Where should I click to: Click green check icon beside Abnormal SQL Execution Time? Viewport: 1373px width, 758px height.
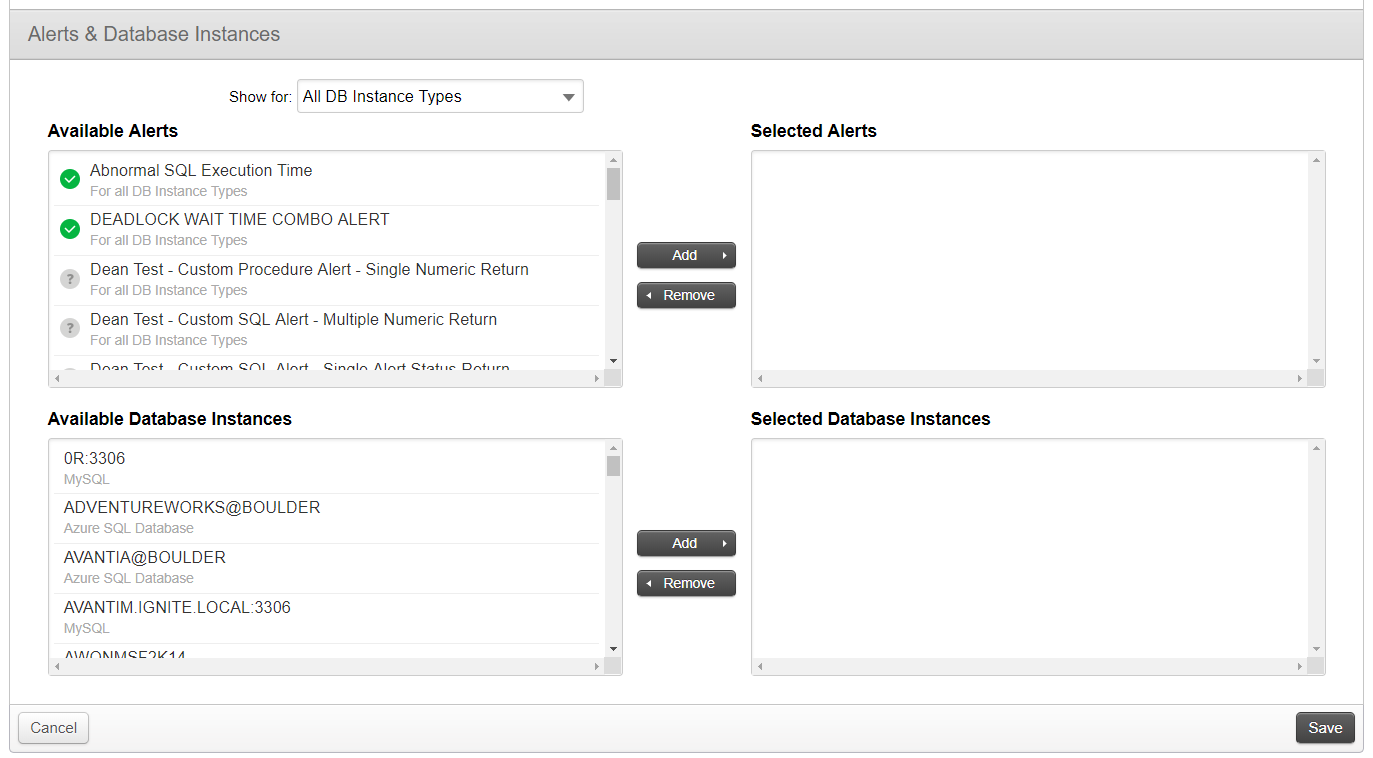point(70,180)
